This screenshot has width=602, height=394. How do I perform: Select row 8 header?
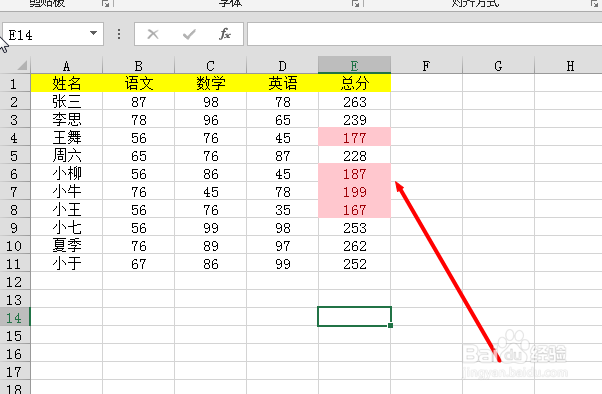point(15,210)
